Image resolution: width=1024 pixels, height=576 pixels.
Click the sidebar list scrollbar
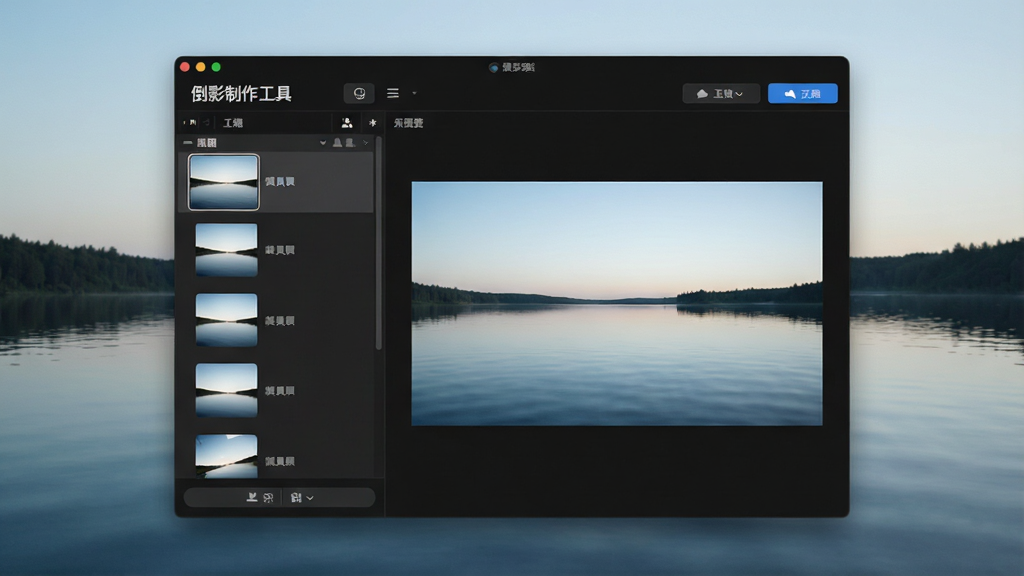[379, 243]
